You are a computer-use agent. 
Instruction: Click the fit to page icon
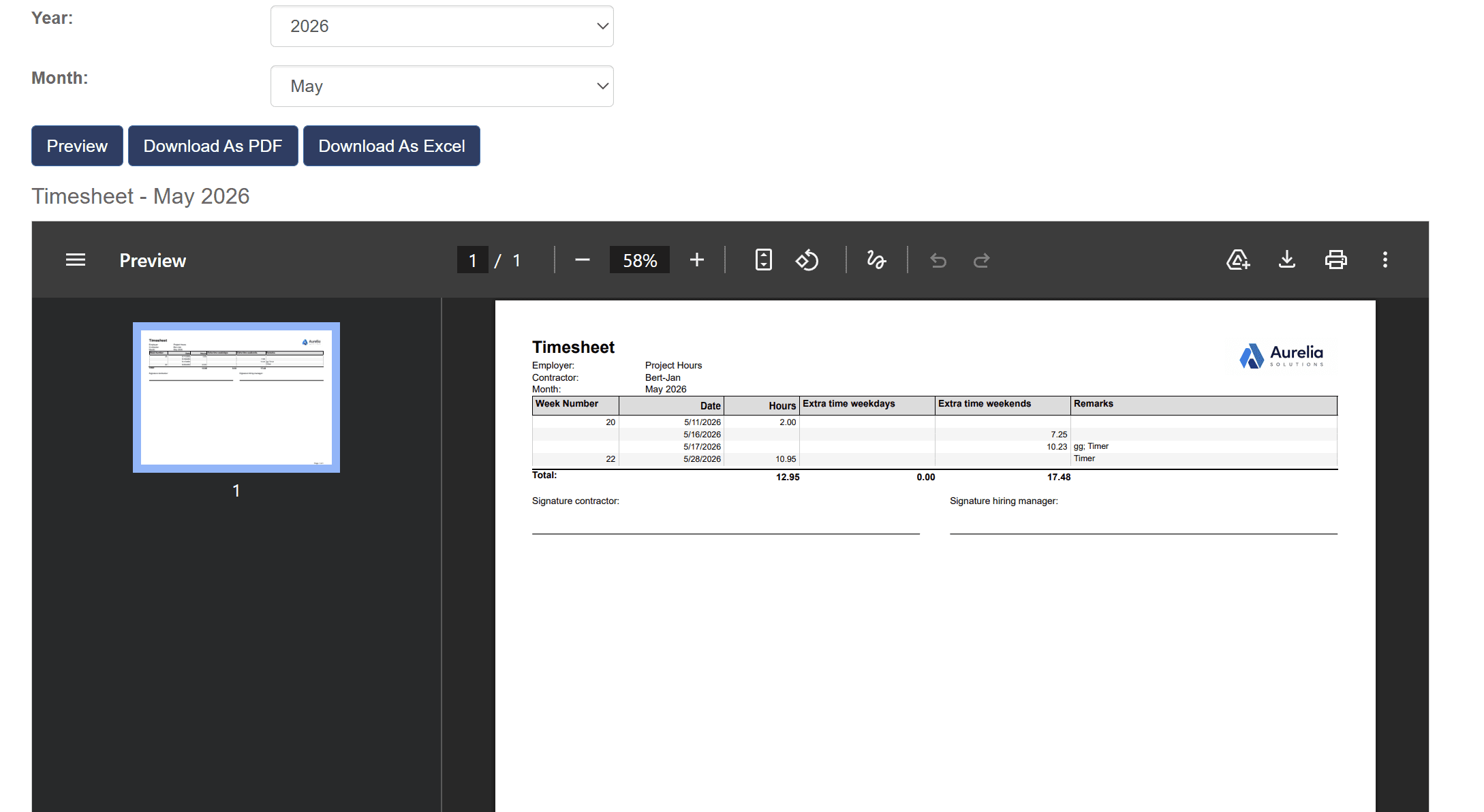click(764, 260)
